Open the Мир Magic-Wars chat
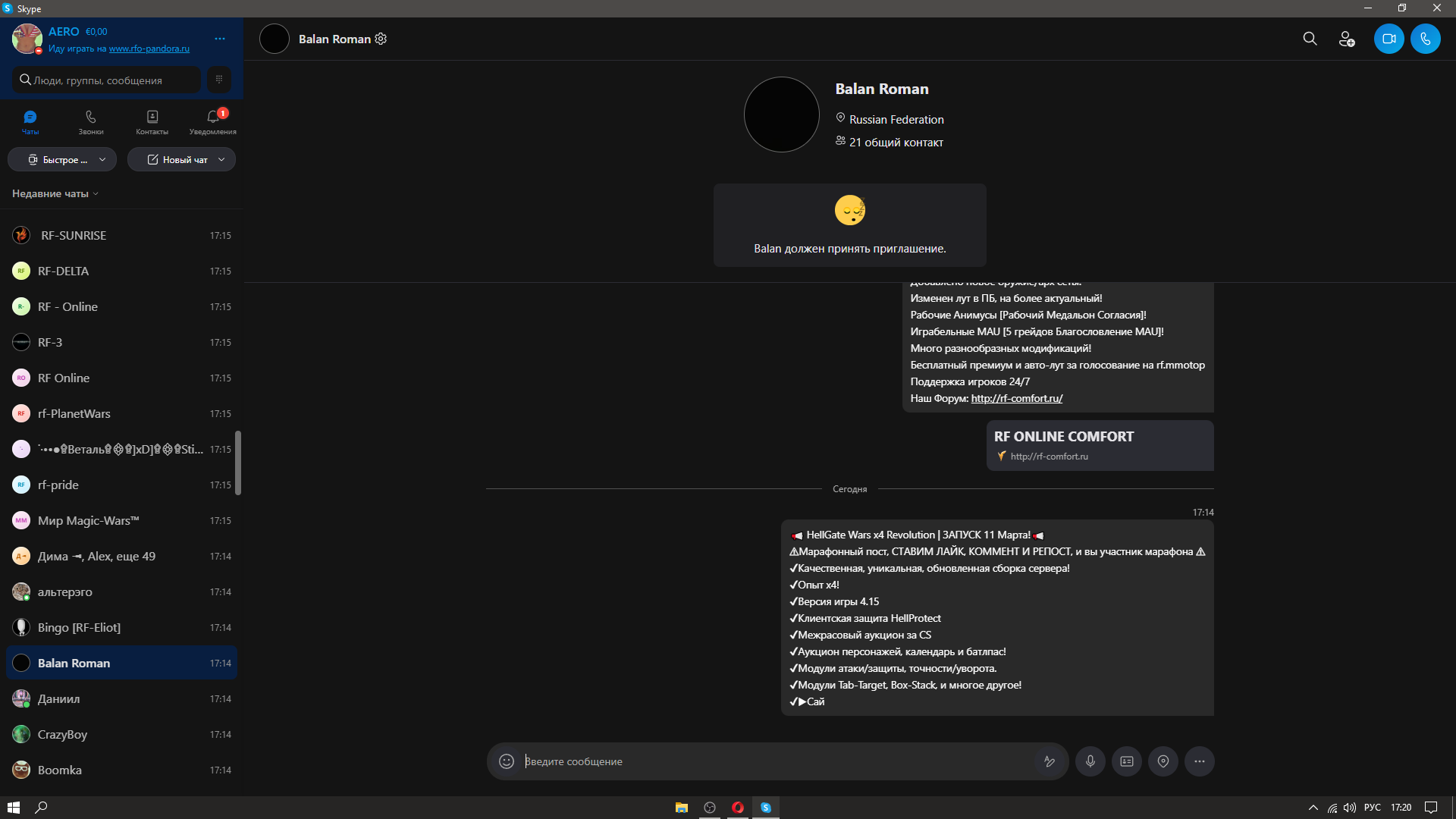This screenshot has height=819, width=1456. [x=121, y=521]
